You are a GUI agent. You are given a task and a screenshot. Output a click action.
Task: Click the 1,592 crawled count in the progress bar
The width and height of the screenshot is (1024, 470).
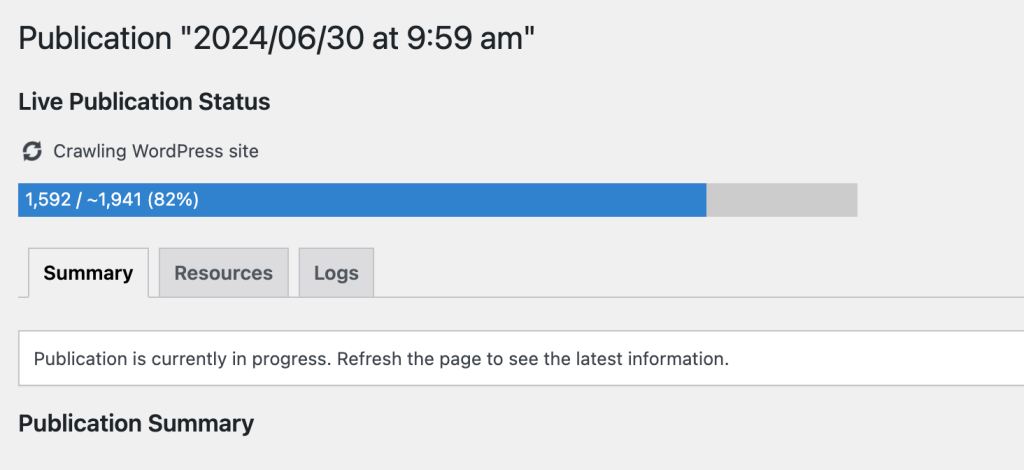(x=46, y=200)
